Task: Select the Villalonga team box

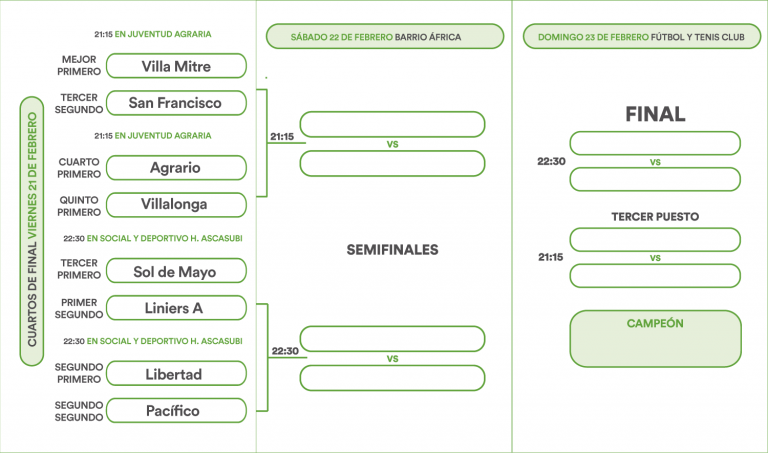Action: [x=175, y=204]
